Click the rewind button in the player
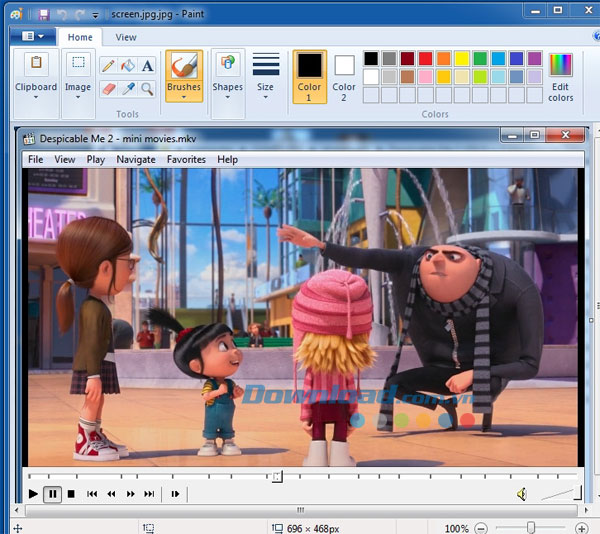 tap(111, 494)
